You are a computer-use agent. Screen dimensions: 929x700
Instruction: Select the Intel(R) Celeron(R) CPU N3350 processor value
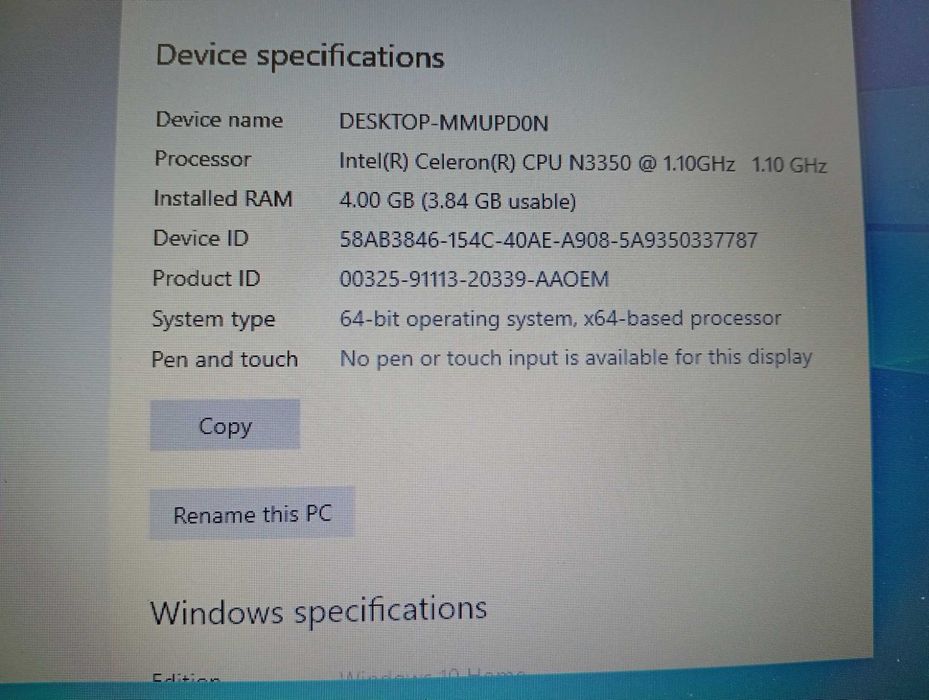[583, 163]
